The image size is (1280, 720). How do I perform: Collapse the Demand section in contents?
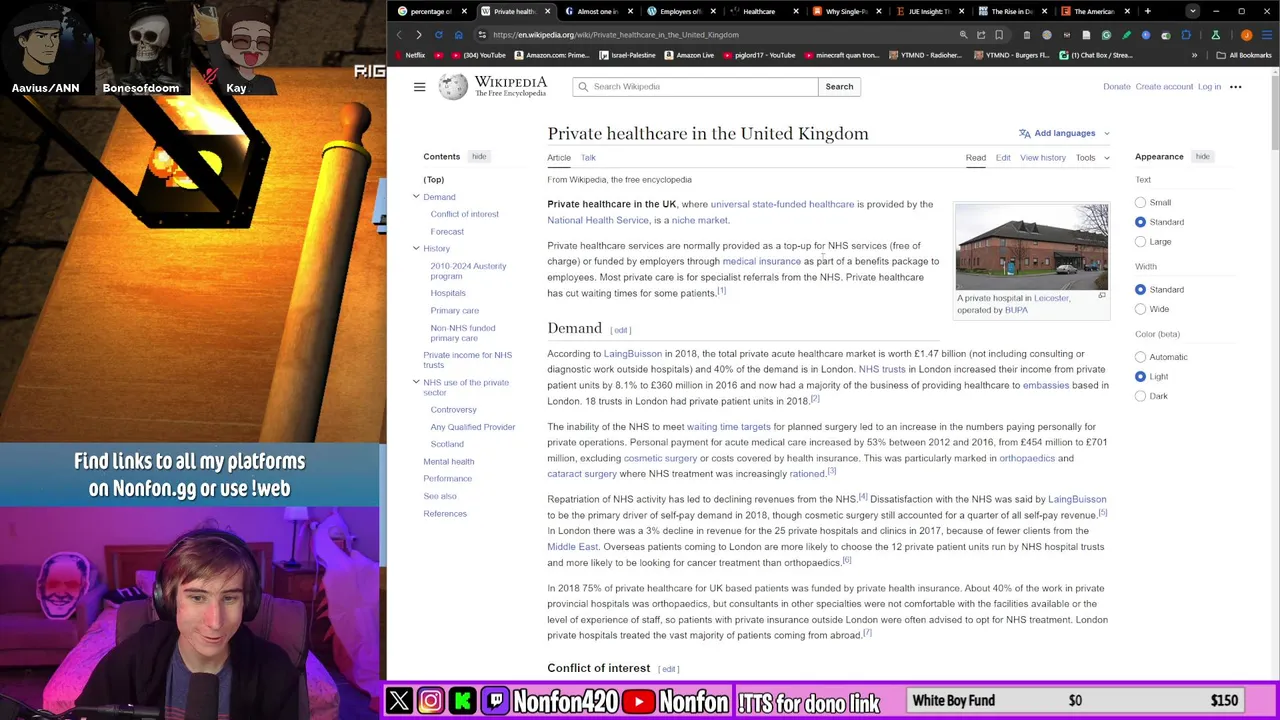416,197
